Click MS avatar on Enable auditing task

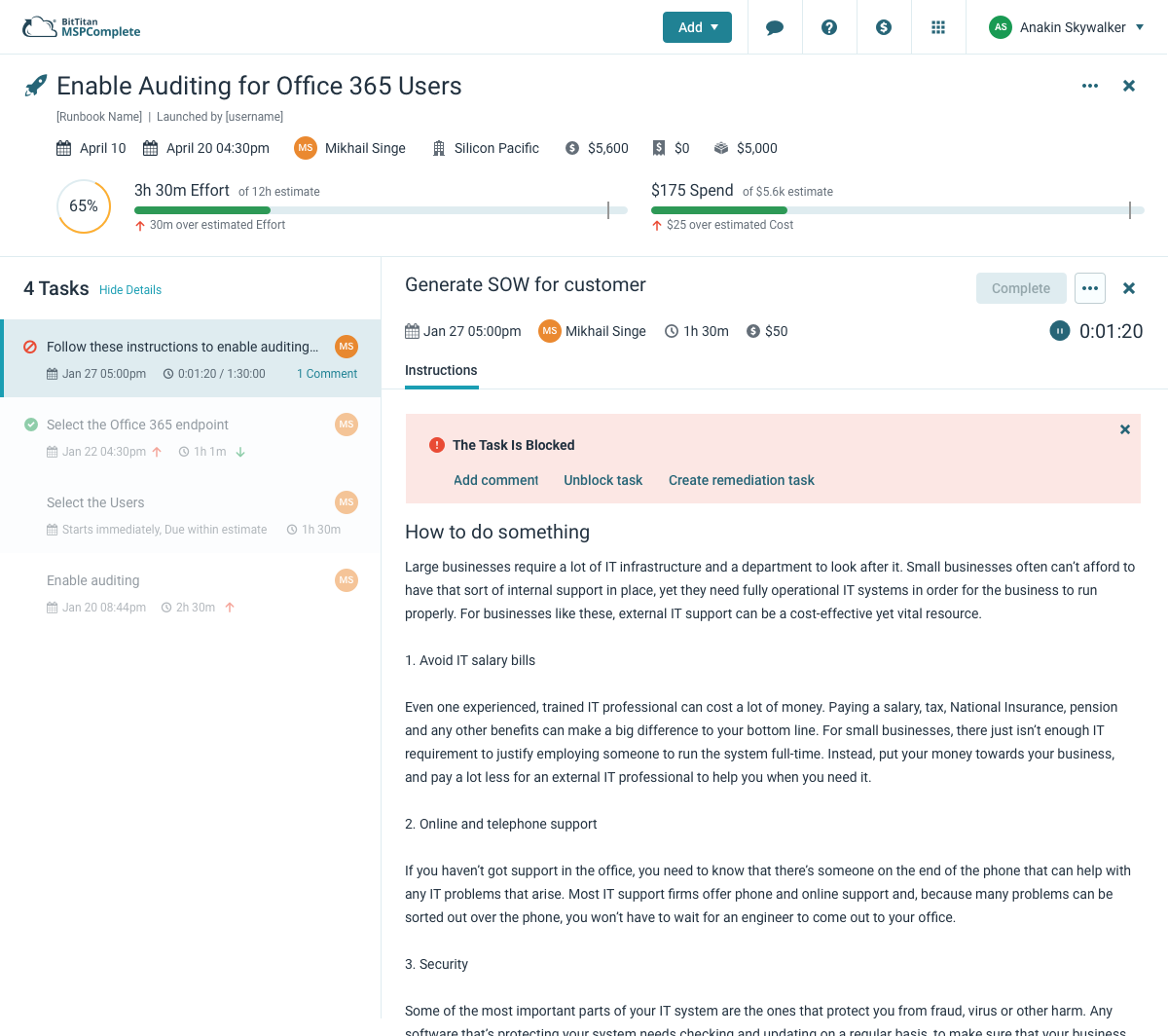pos(347,580)
